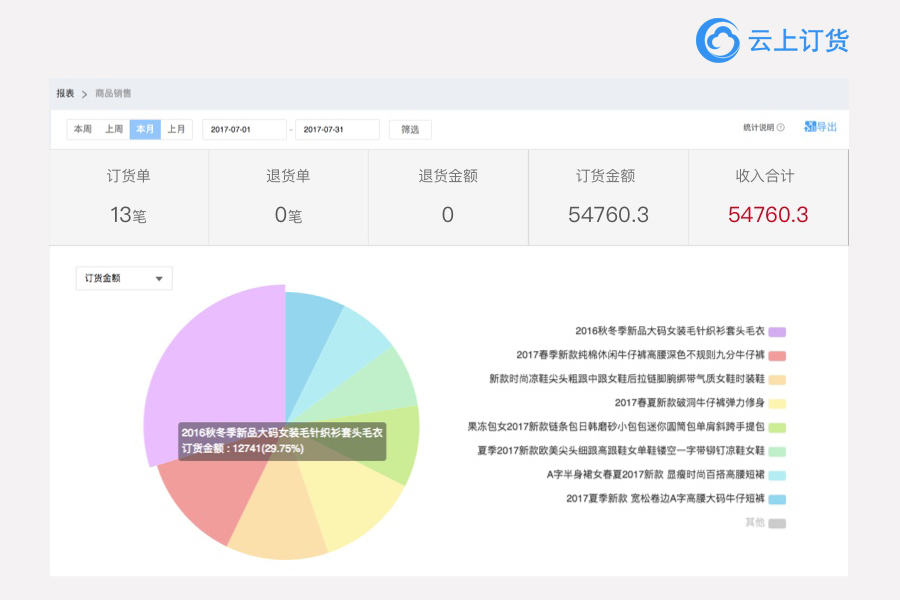
Task: Click the 退货单 0笔 summary card
Action: (x=288, y=197)
